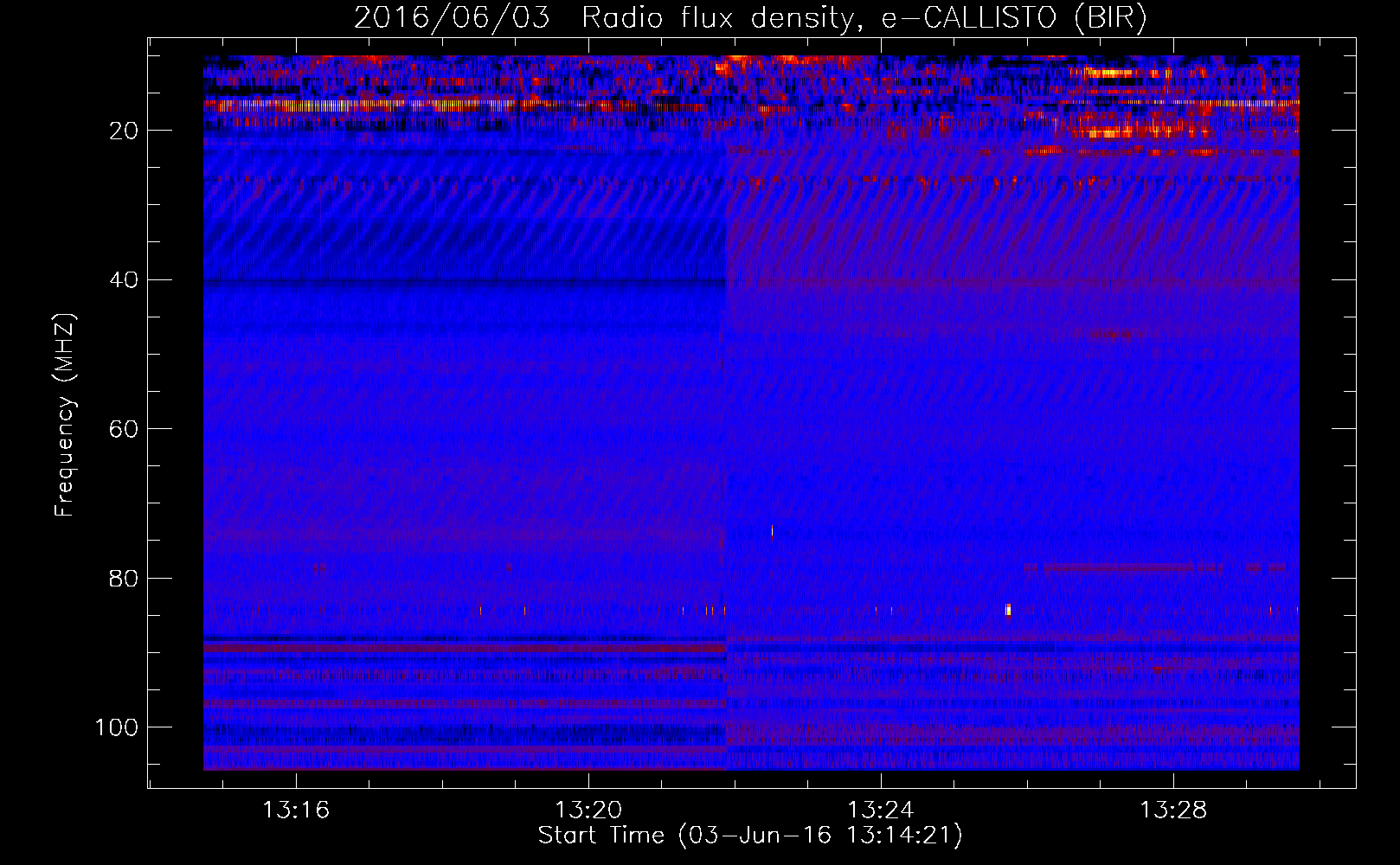Click the 60 MHz frequency tick label
Viewport: 1400px width, 865px height.
click(x=124, y=429)
